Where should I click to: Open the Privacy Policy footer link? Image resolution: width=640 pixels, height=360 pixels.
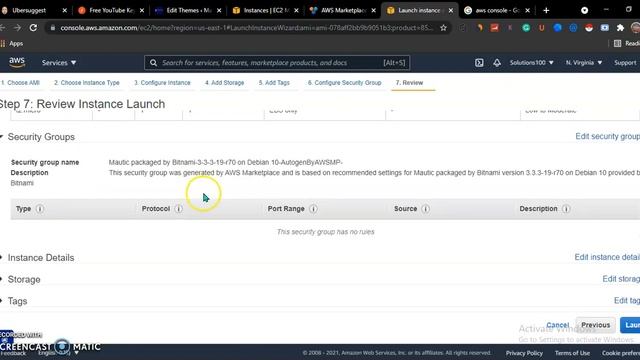tap(524, 353)
